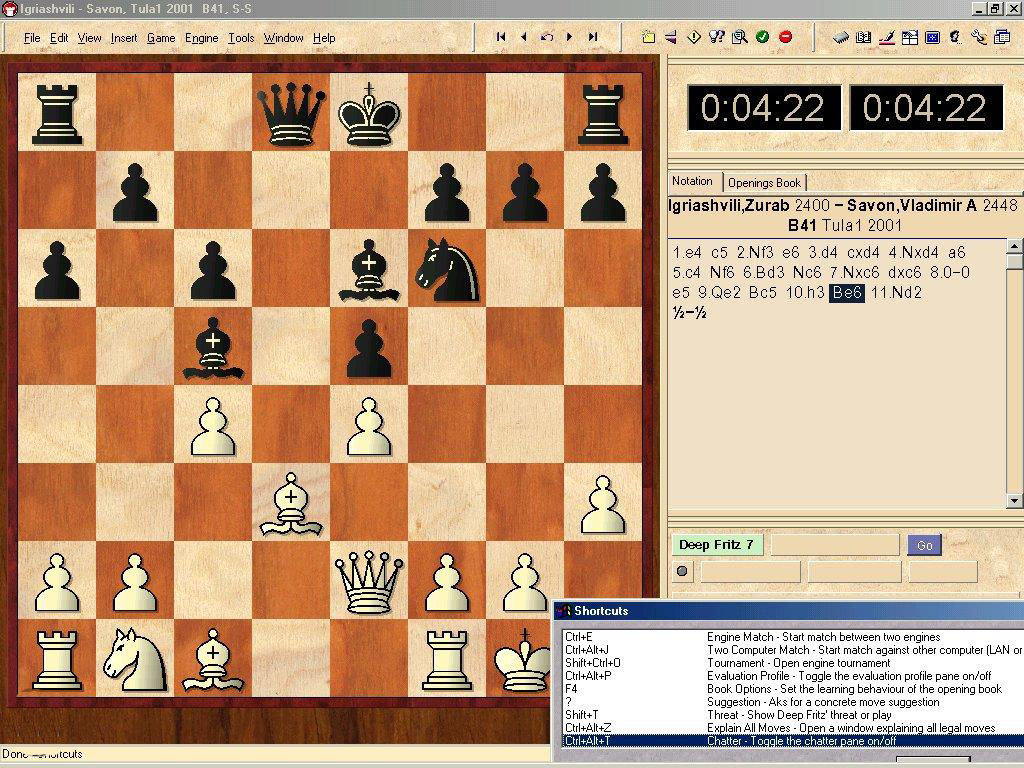Click the take back move icon

click(546, 37)
